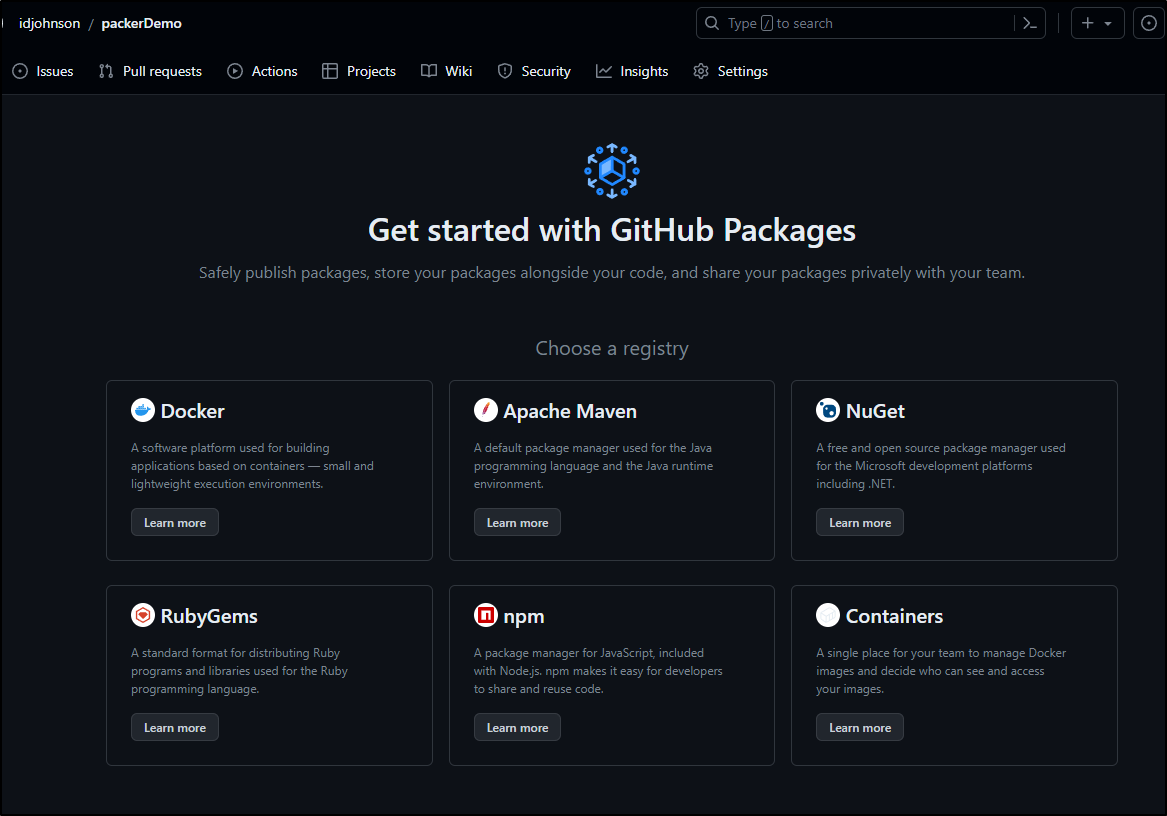This screenshot has width=1167, height=816.
Task: Open the issues circle icon at top right
Action: coord(1149,23)
